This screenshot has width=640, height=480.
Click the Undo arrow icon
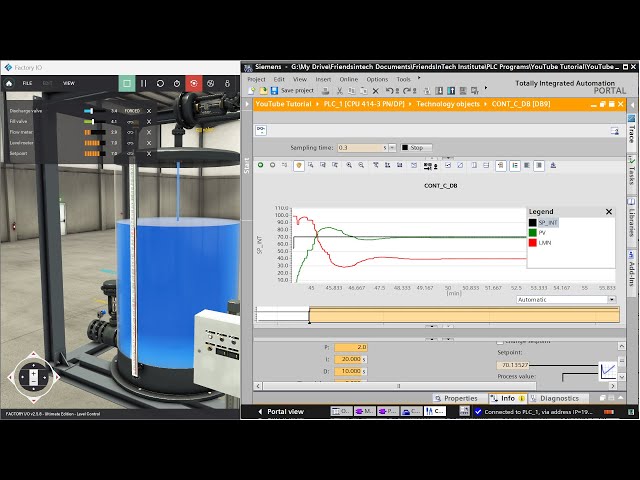tap(390, 91)
